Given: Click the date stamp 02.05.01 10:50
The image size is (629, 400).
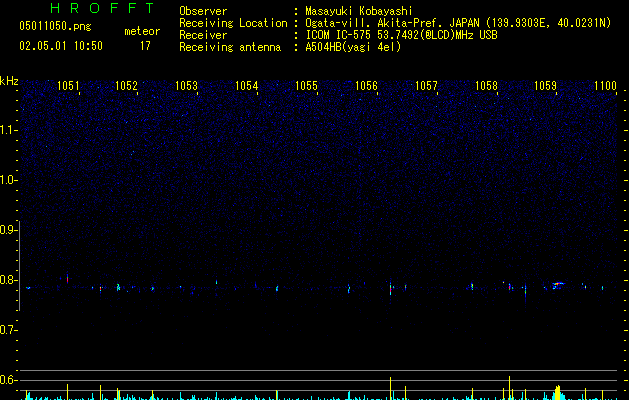Looking at the screenshot, I should [61, 46].
